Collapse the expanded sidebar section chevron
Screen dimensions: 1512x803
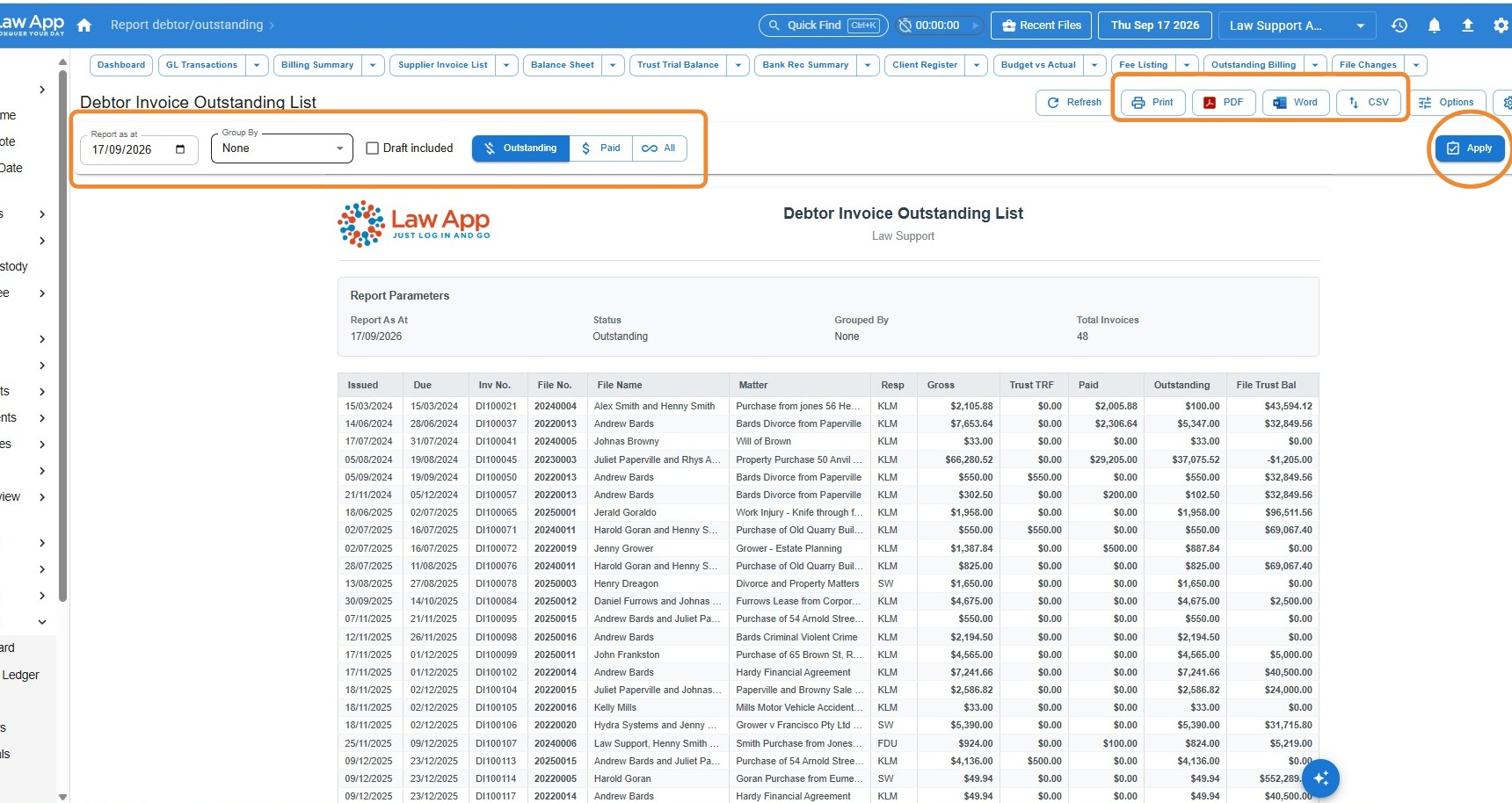pos(42,622)
